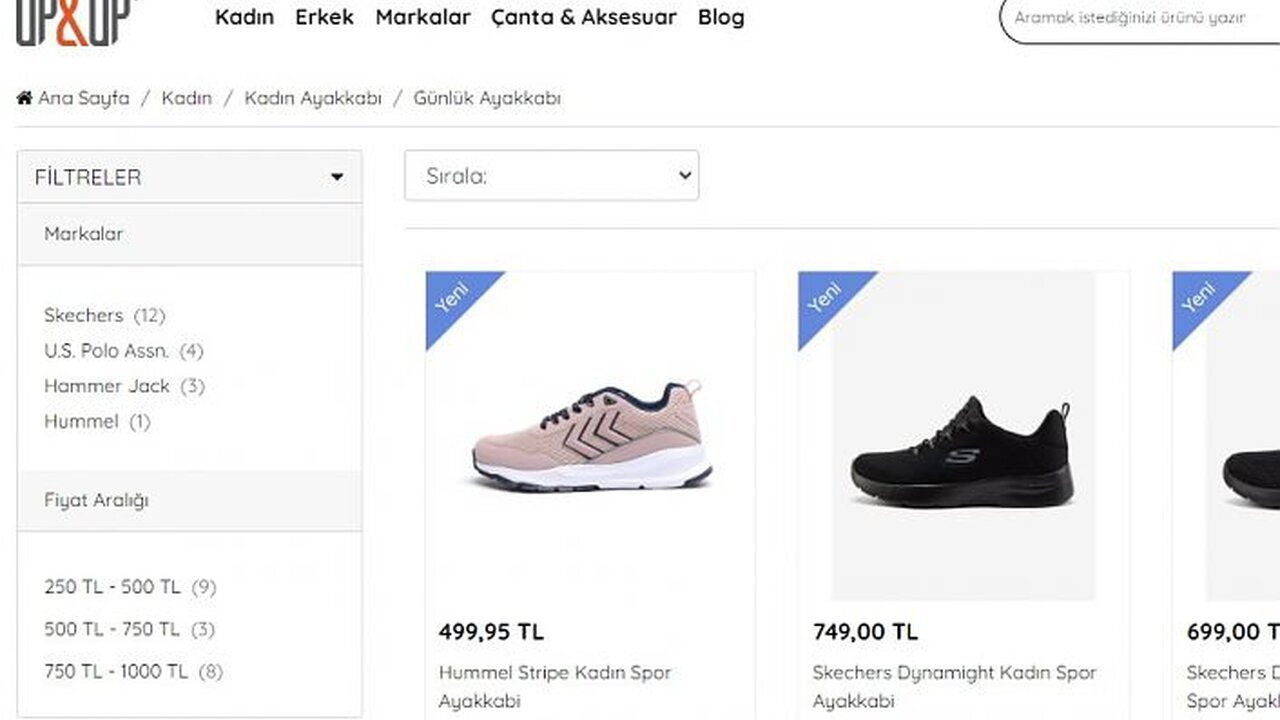1280x720 pixels.
Task: Click the UP&UP site logo
Action: click(74, 20)
